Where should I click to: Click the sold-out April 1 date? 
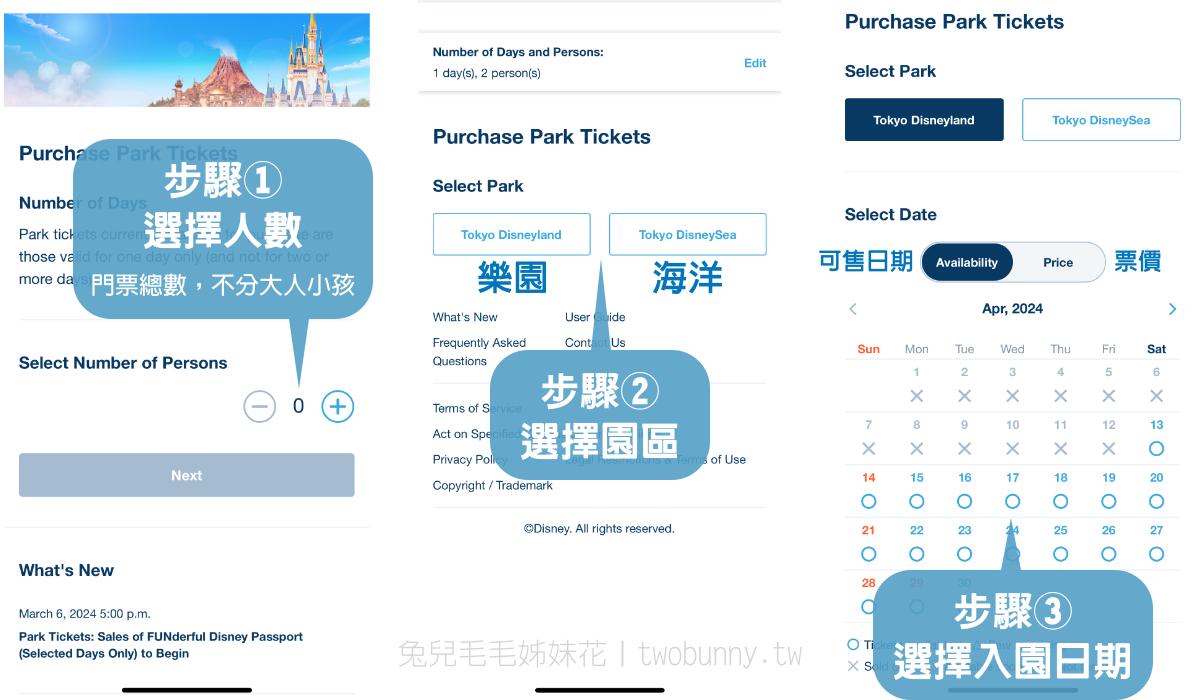tap(917, 385)
